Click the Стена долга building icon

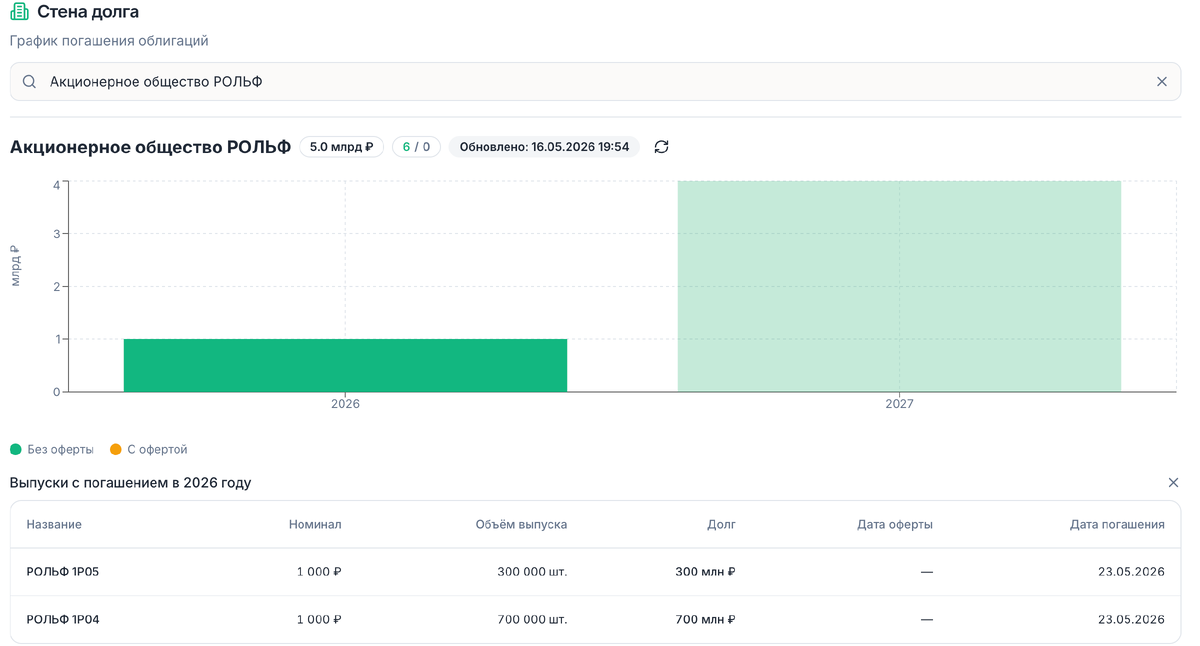pos(19,12)
